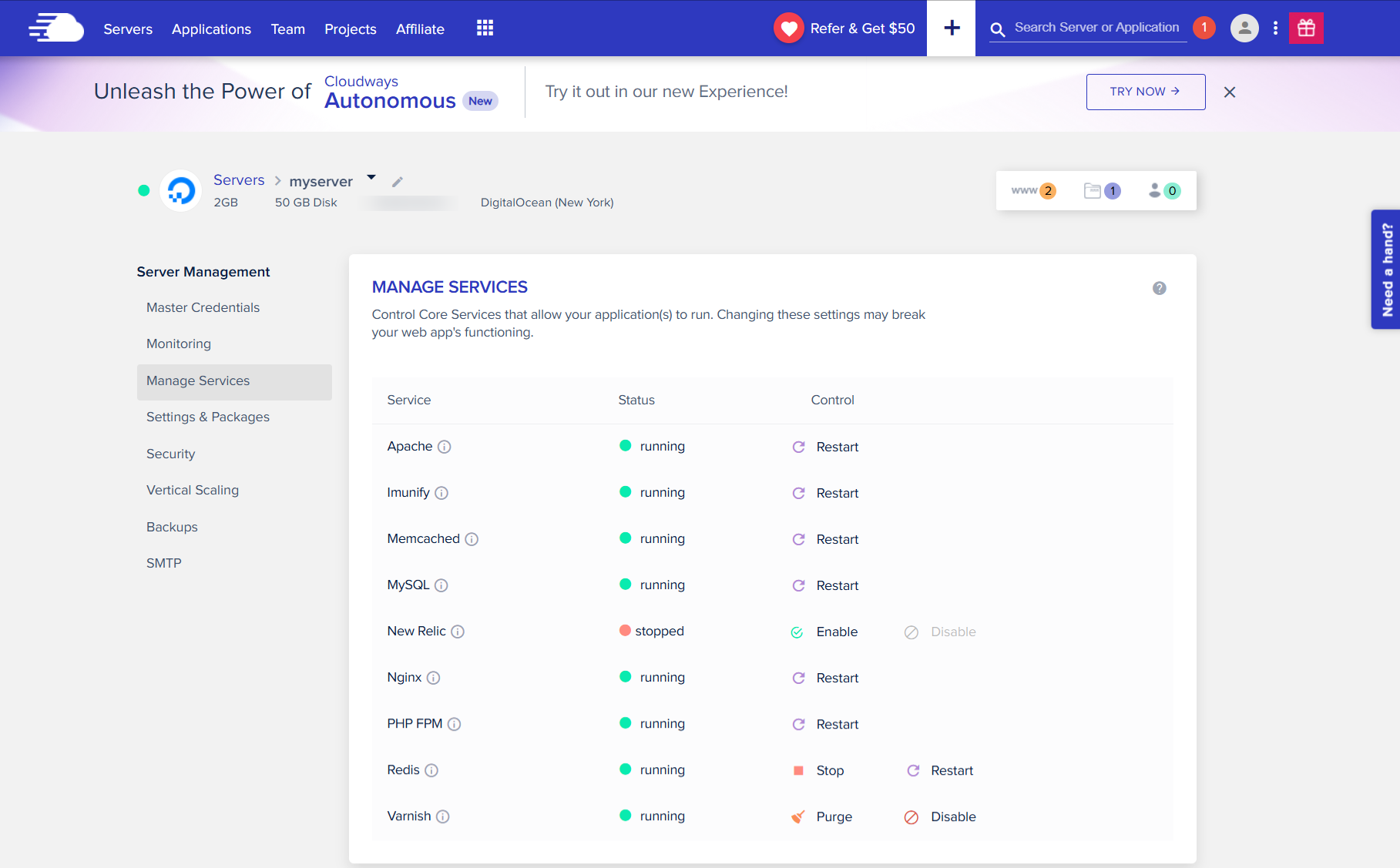Show info for Redis service
The height and width of the screenshot is (868, 1400).
(x=431, y=770)
